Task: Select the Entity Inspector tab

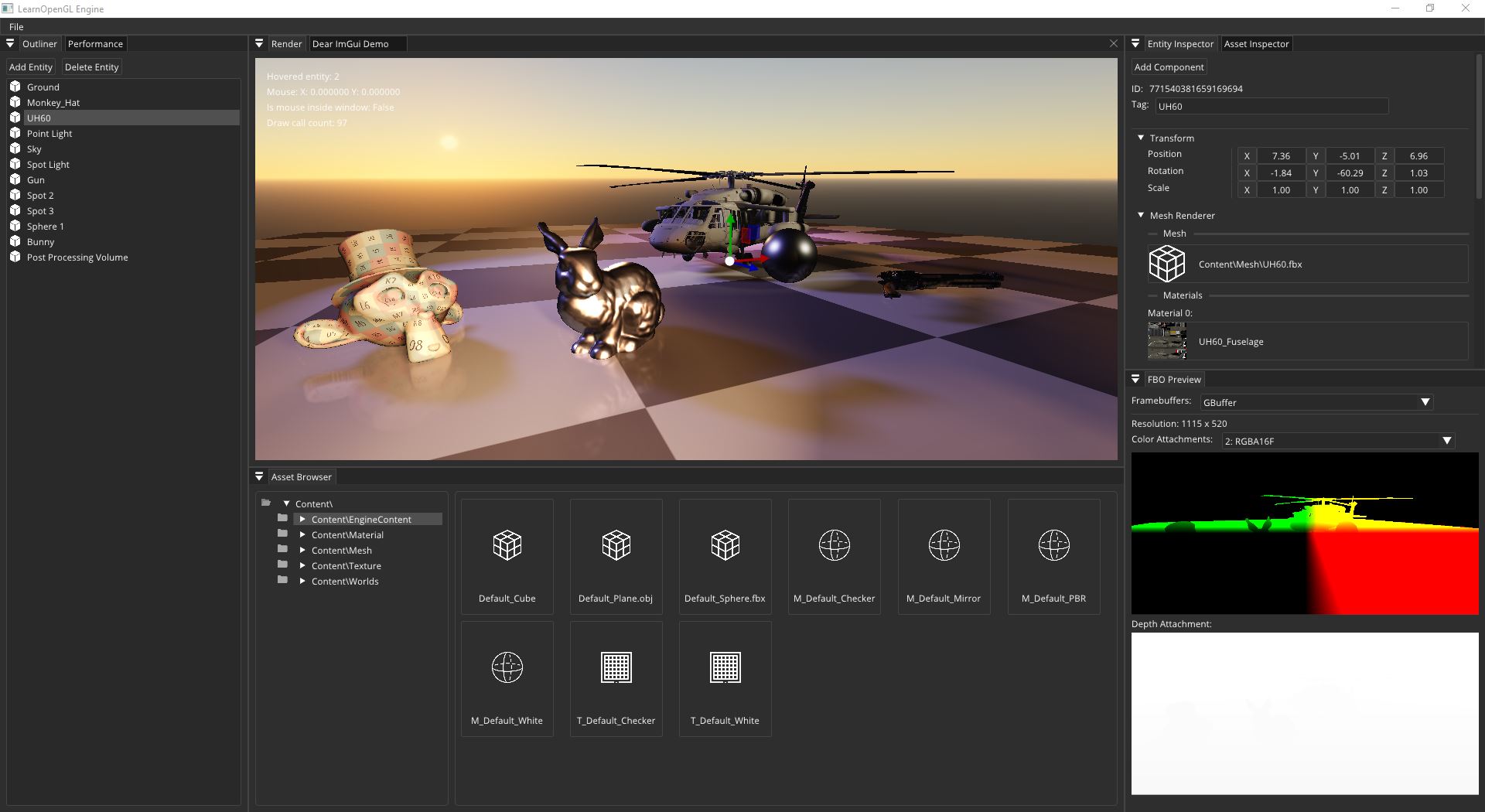Action: click(x=1180, y=44)
